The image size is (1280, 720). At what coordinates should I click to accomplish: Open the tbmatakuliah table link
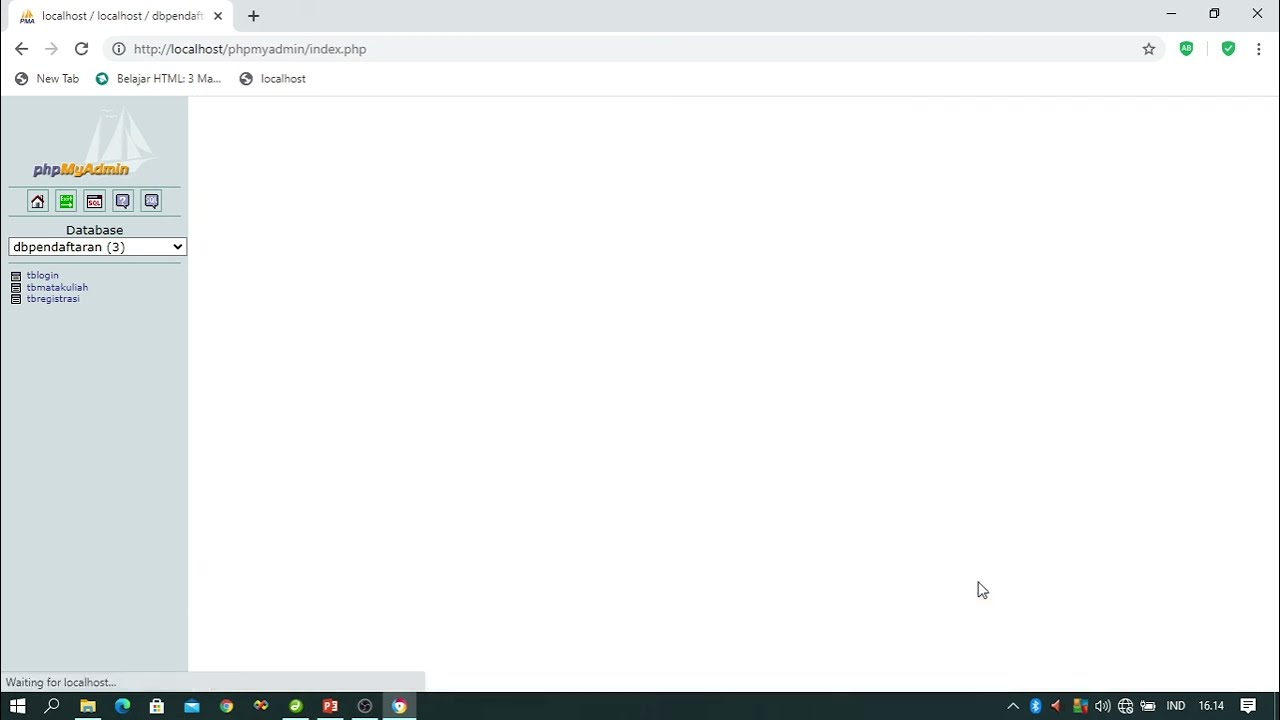(57, 287)
